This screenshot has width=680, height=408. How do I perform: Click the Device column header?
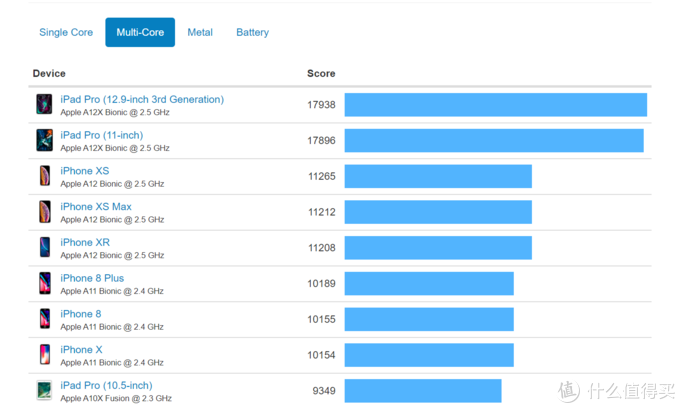[49, 74]
